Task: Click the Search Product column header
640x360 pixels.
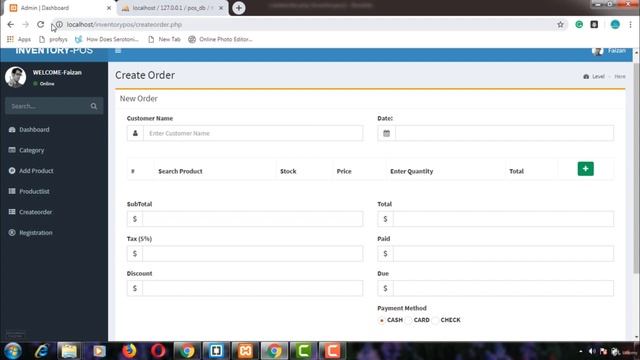Action: click(x=180, y=171)
